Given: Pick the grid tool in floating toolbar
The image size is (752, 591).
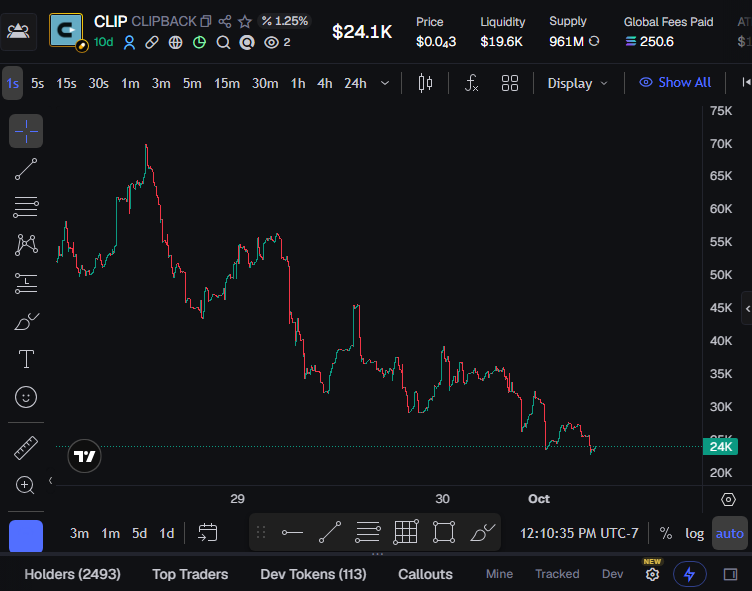Looking at the screenshot, I should tap(406, 532).
